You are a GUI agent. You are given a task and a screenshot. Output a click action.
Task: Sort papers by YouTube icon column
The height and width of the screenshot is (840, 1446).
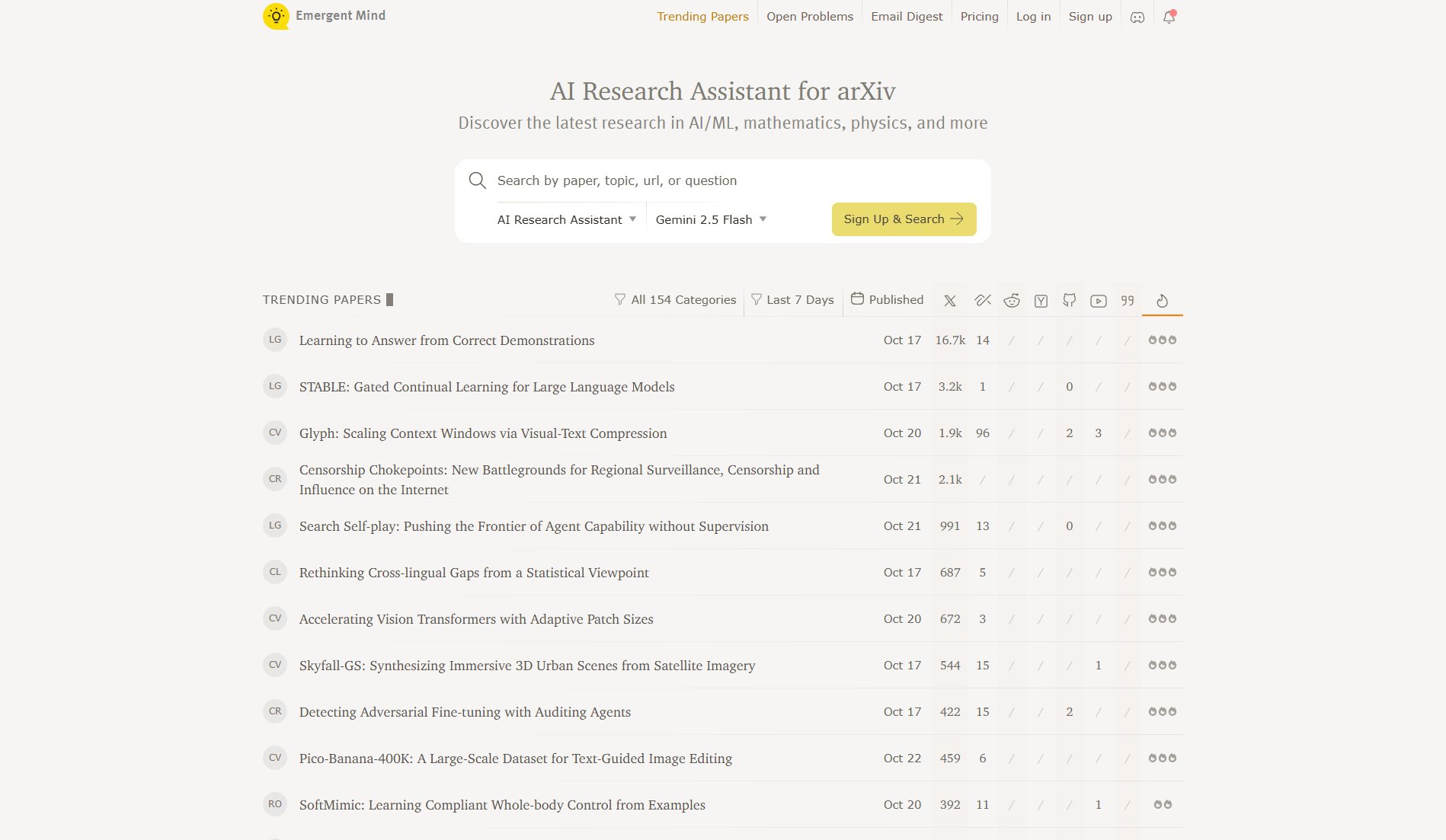1098,301
